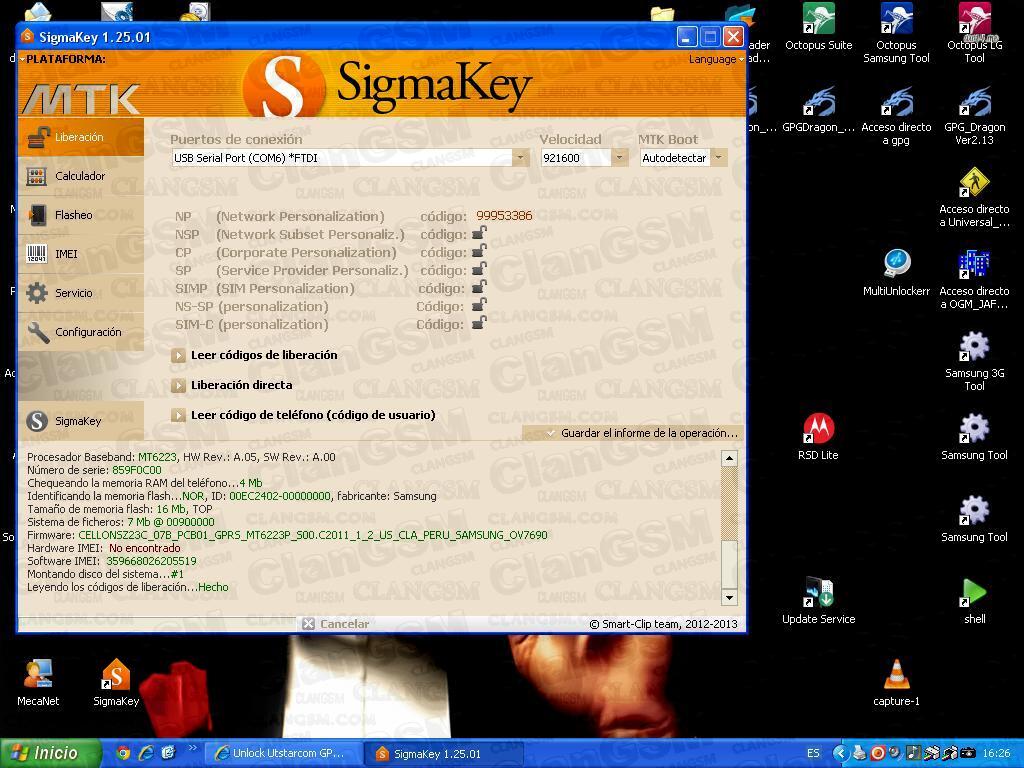The width and height of the screenshot is (1024, 768).
Task: Select the SigmaKey sidebar entry
Action: (81, 421)
